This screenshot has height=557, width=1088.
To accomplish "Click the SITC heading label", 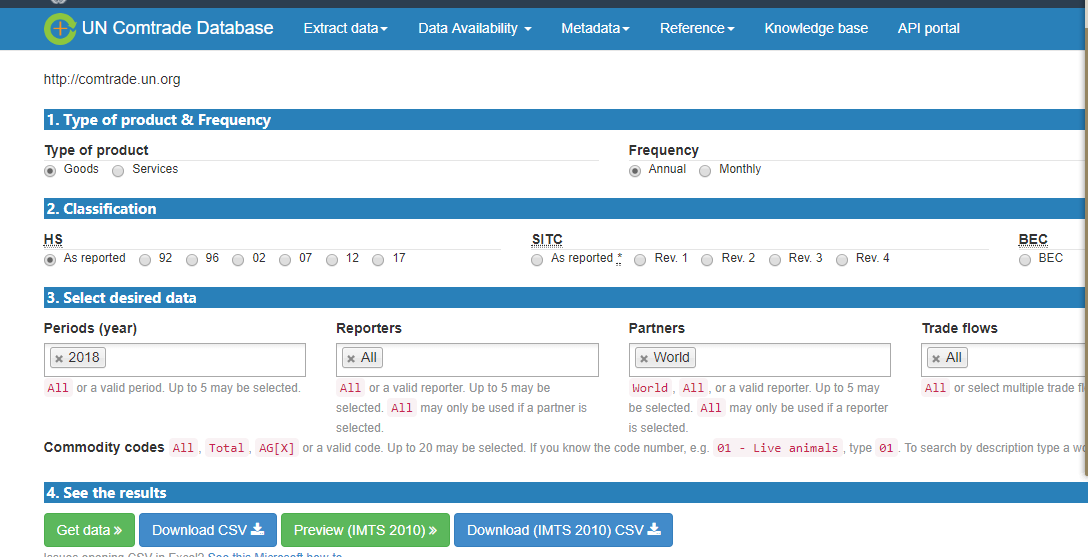I will (547, 240).
